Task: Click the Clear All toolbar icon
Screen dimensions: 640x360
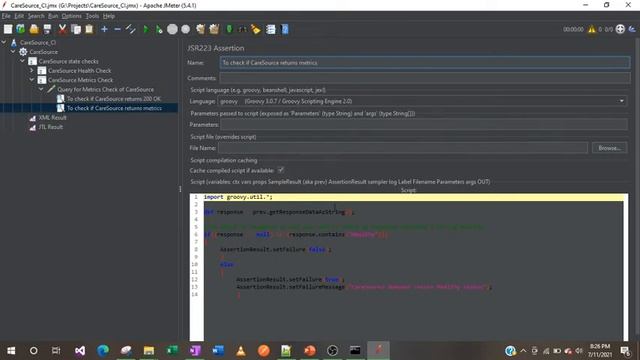Action: coord(214,29)
